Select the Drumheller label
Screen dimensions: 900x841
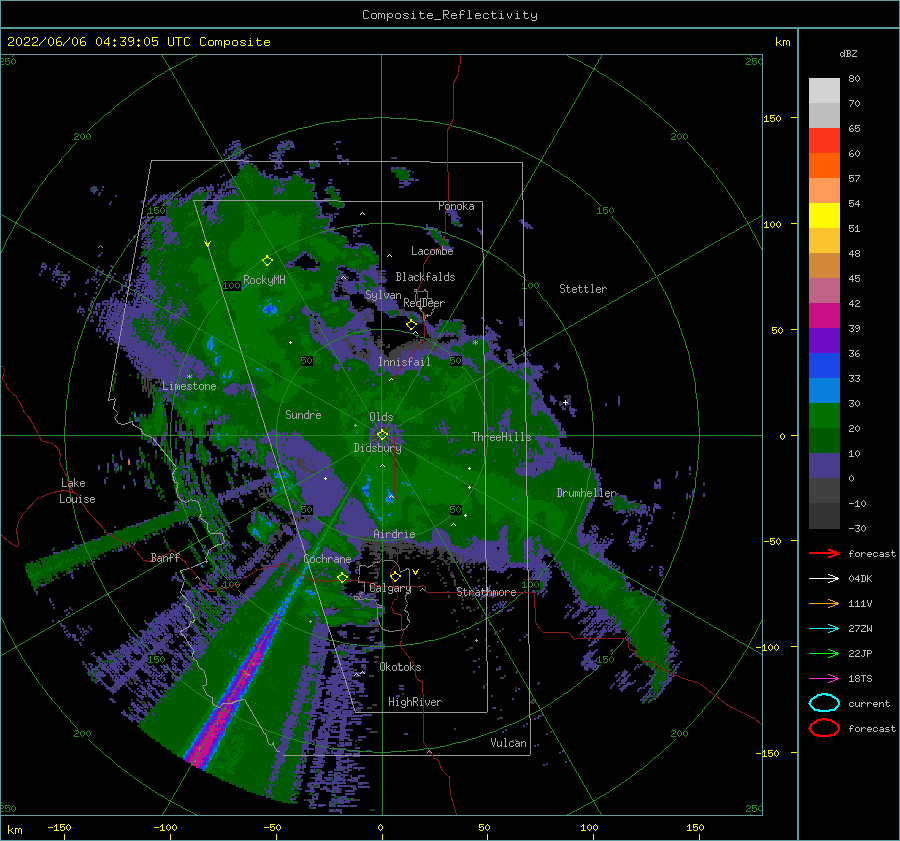(x=587, y=493)
